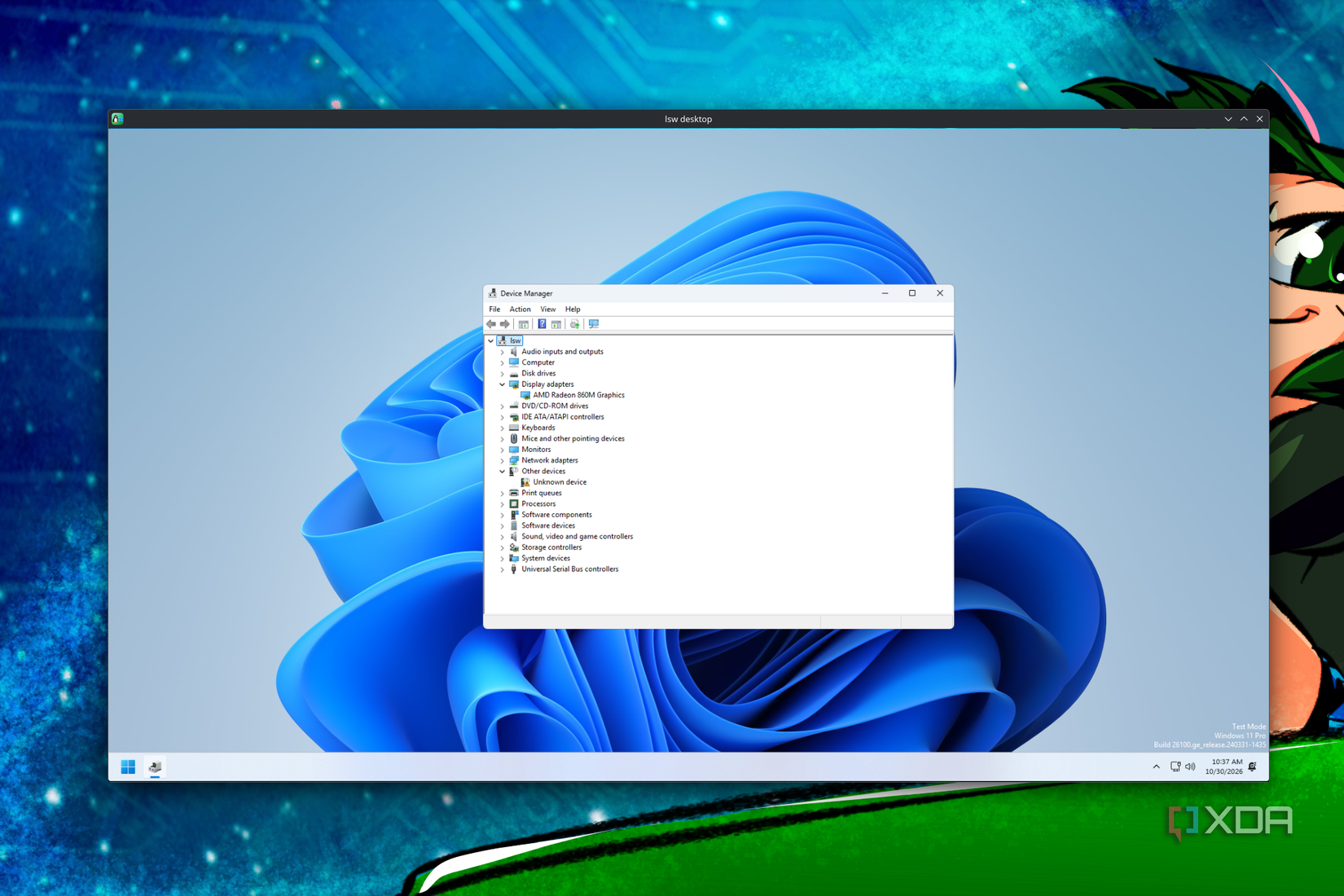The height and width of the screenshot is (896, 1344).
Task: Select the Processors category icon
Action: 514,504
